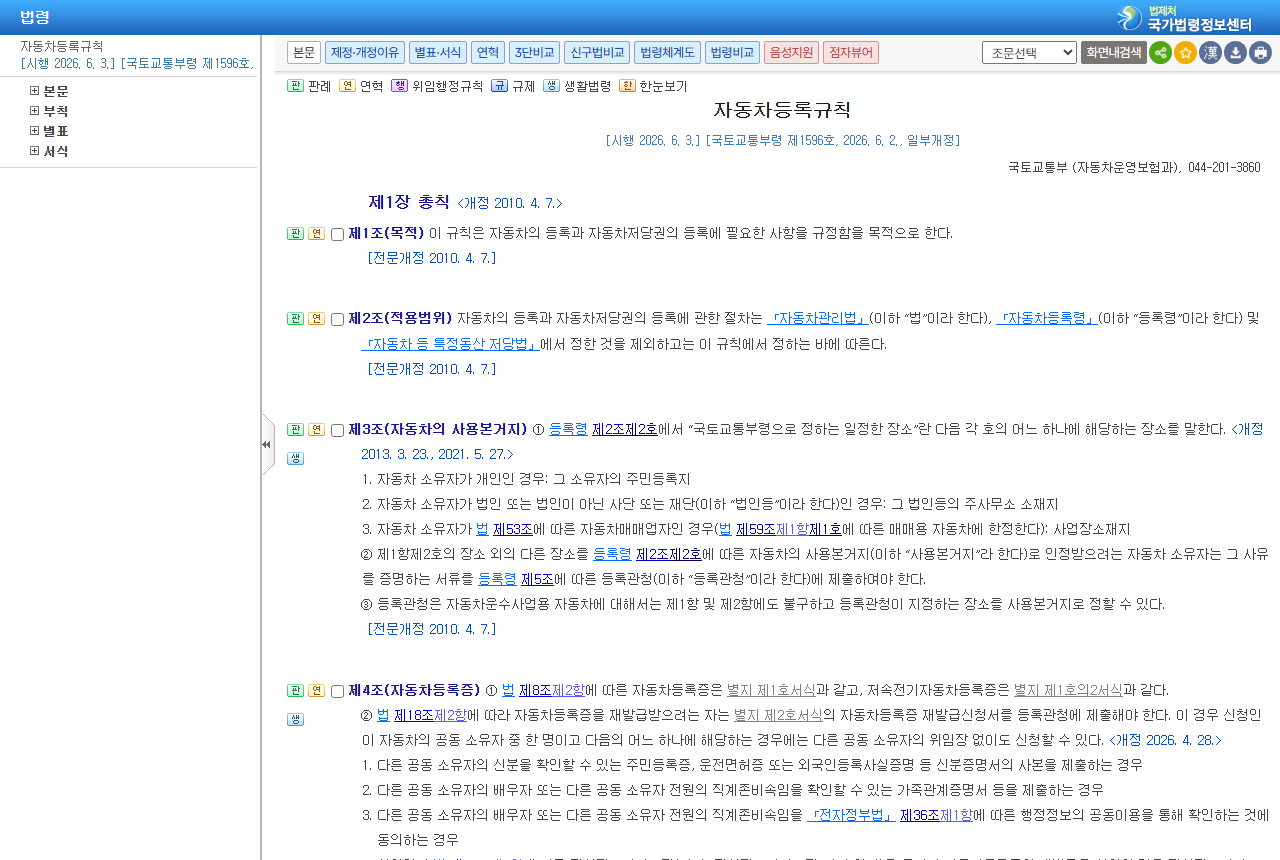The image size is (1280, 860).
Task: Click the 점자뷰어 button
Action: (x=851, y=52)
